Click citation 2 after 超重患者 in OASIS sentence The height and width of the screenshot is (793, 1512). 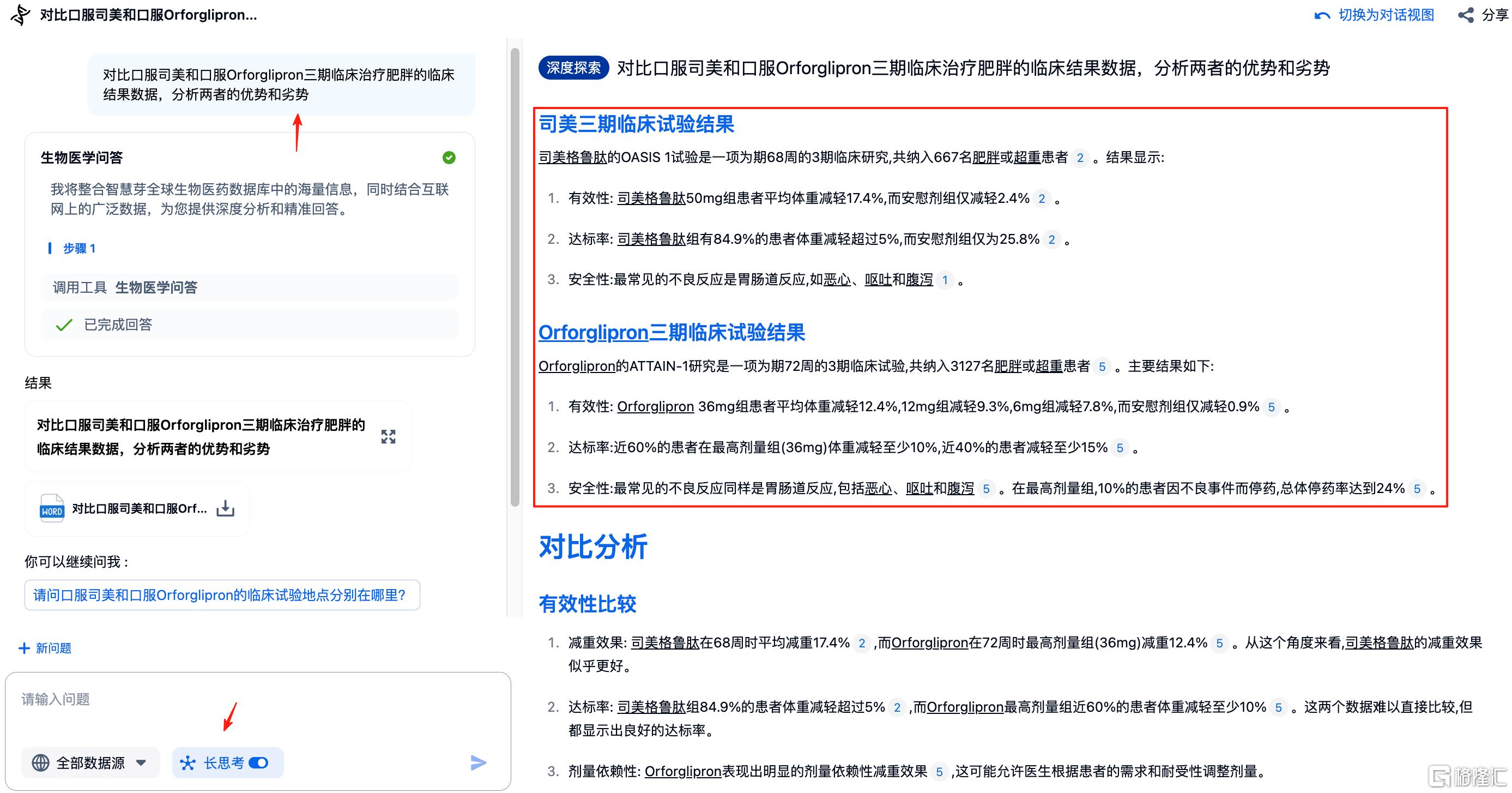pyautogui.click(x=1080, y=158)
